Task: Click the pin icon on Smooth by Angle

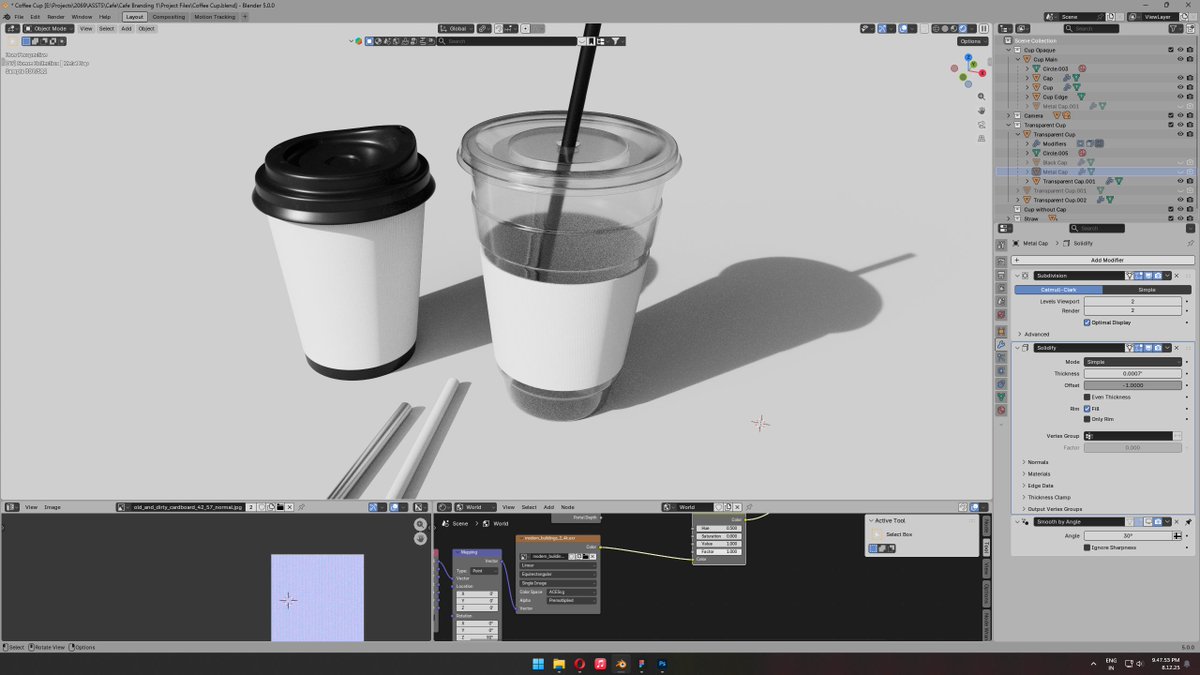Action: pos(1187,522)
